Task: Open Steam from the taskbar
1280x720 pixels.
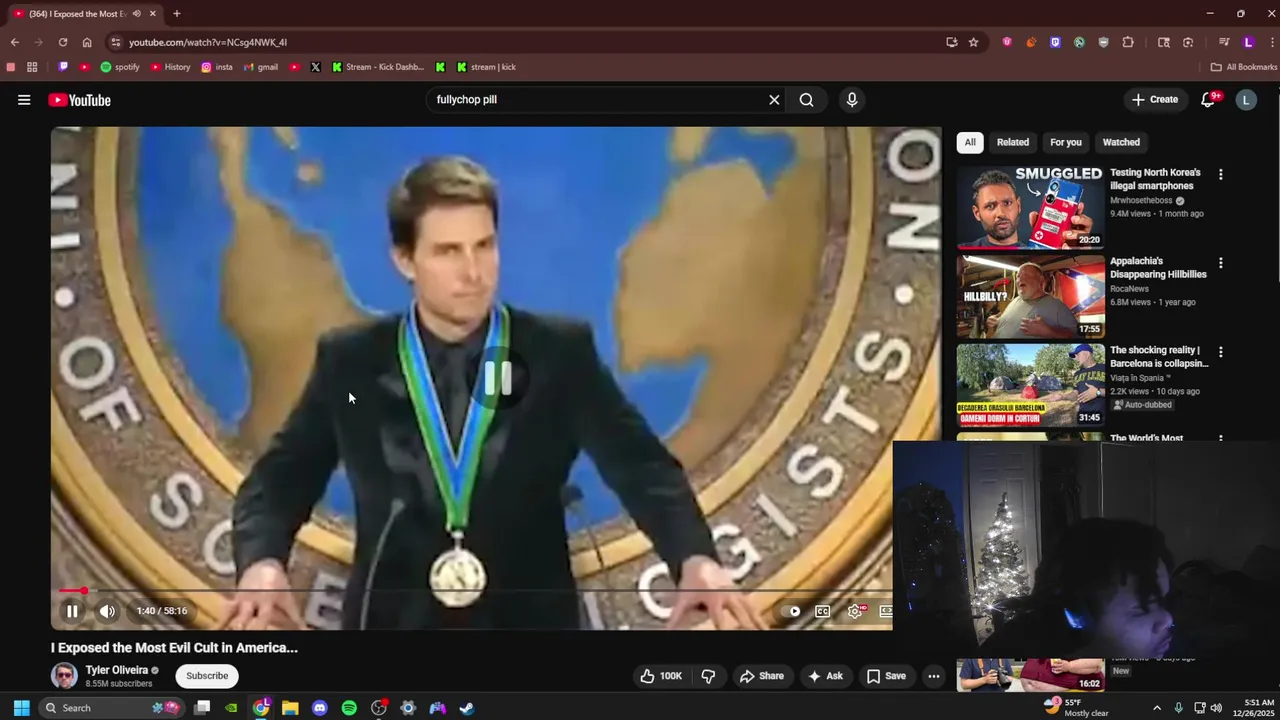Action: click(466, 708)
